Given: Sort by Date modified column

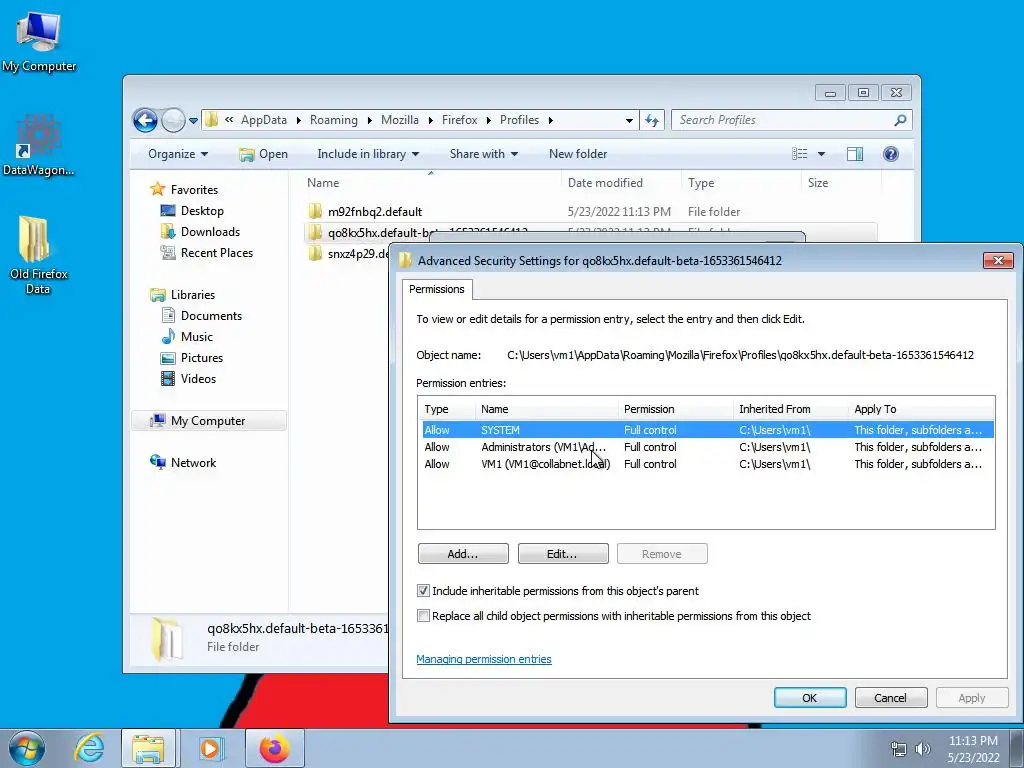Looking at the screenshot, I should [x=620, y=183].
